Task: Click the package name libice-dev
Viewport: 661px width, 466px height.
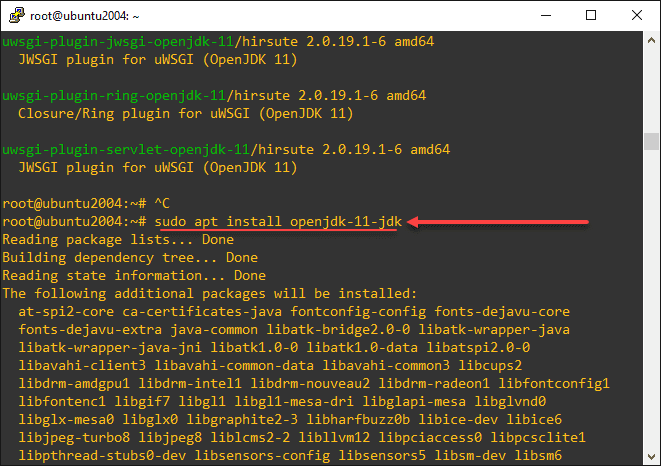Action: point(458,419)
